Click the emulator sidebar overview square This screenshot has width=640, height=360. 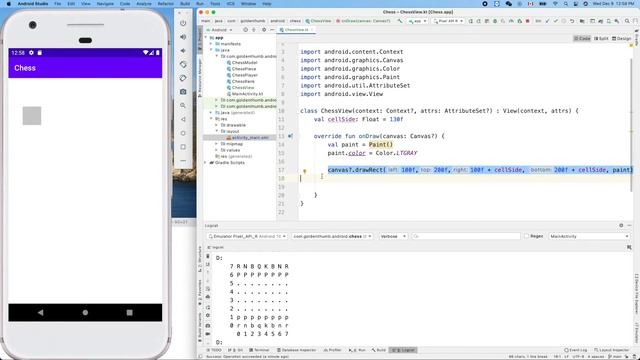coord(183,147)
